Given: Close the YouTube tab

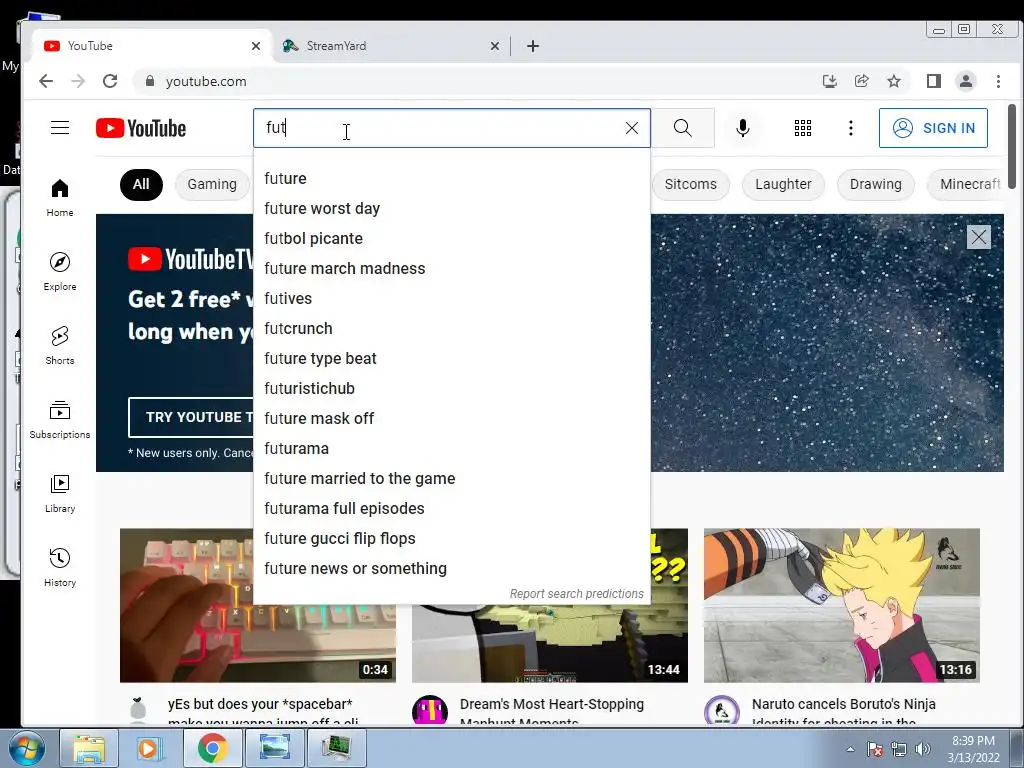Looking at the screenshot, I should click(x=255, y=46).
